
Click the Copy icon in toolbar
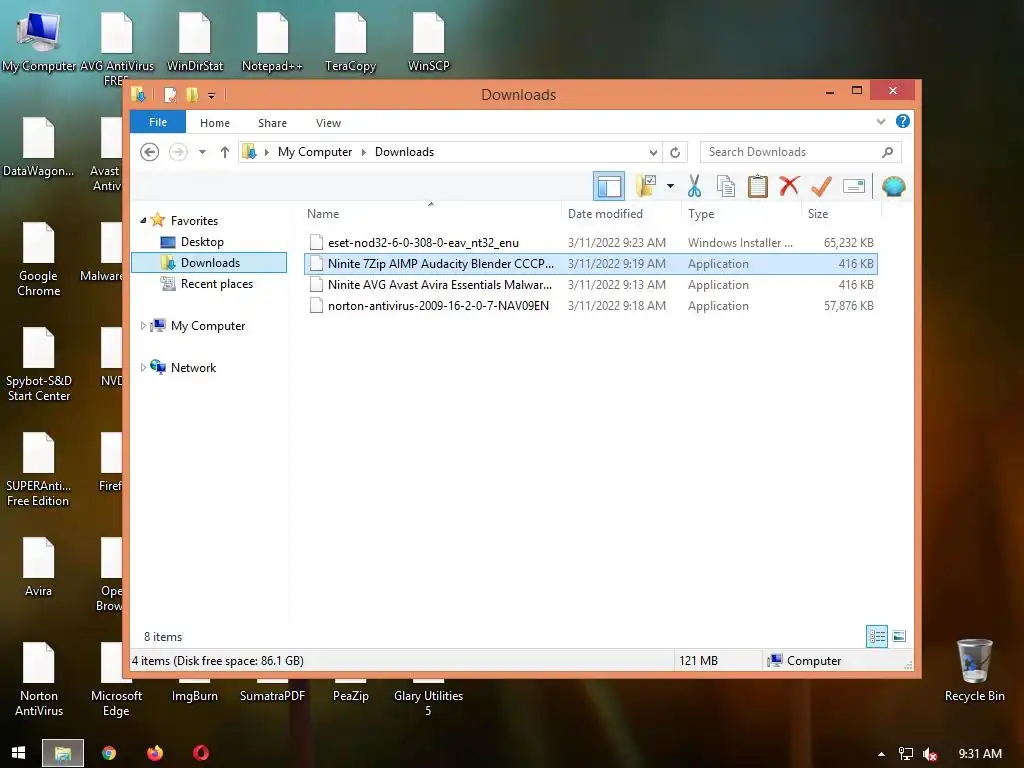[726, 186]
